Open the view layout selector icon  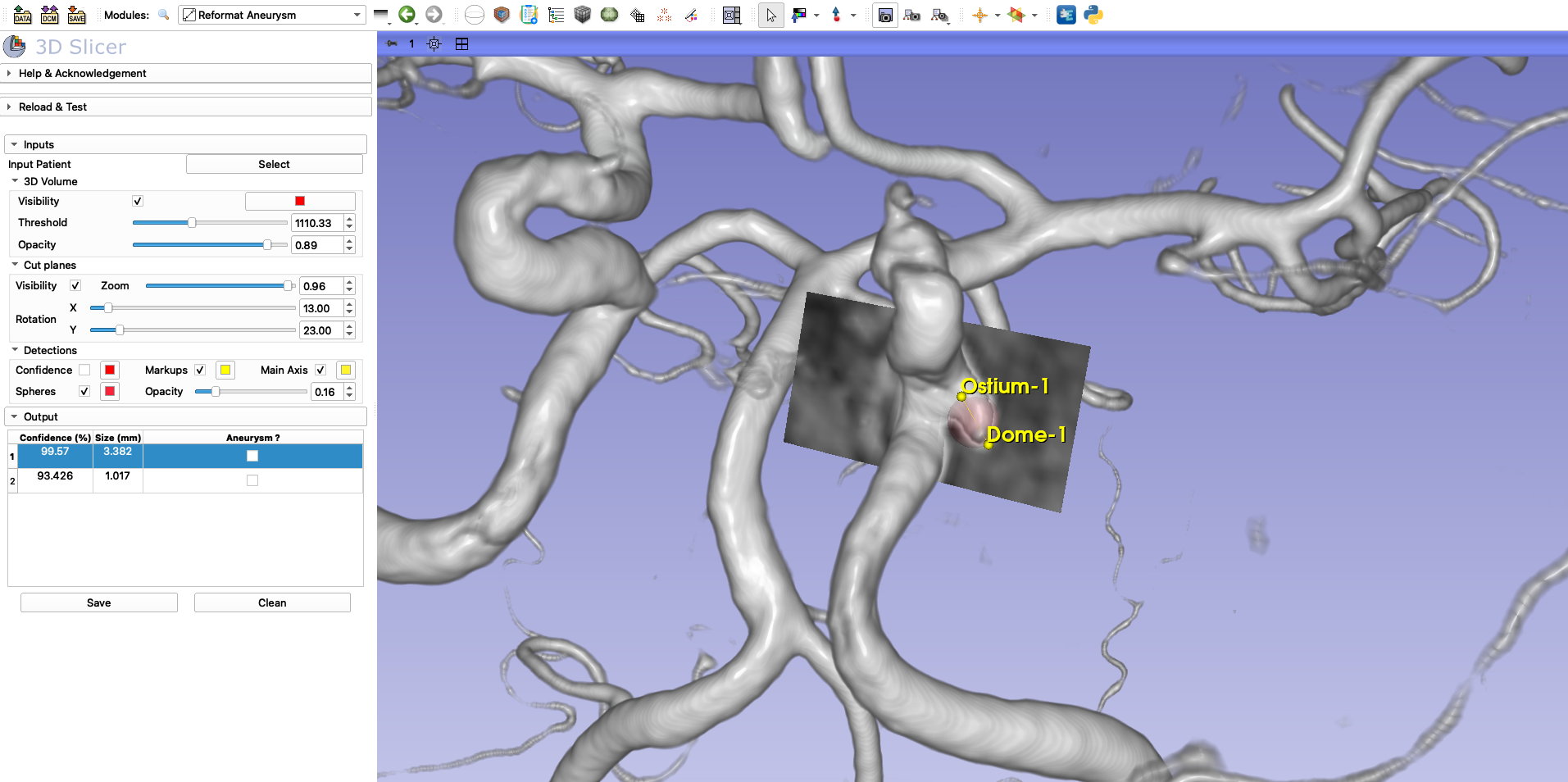[x=732, y=15]
